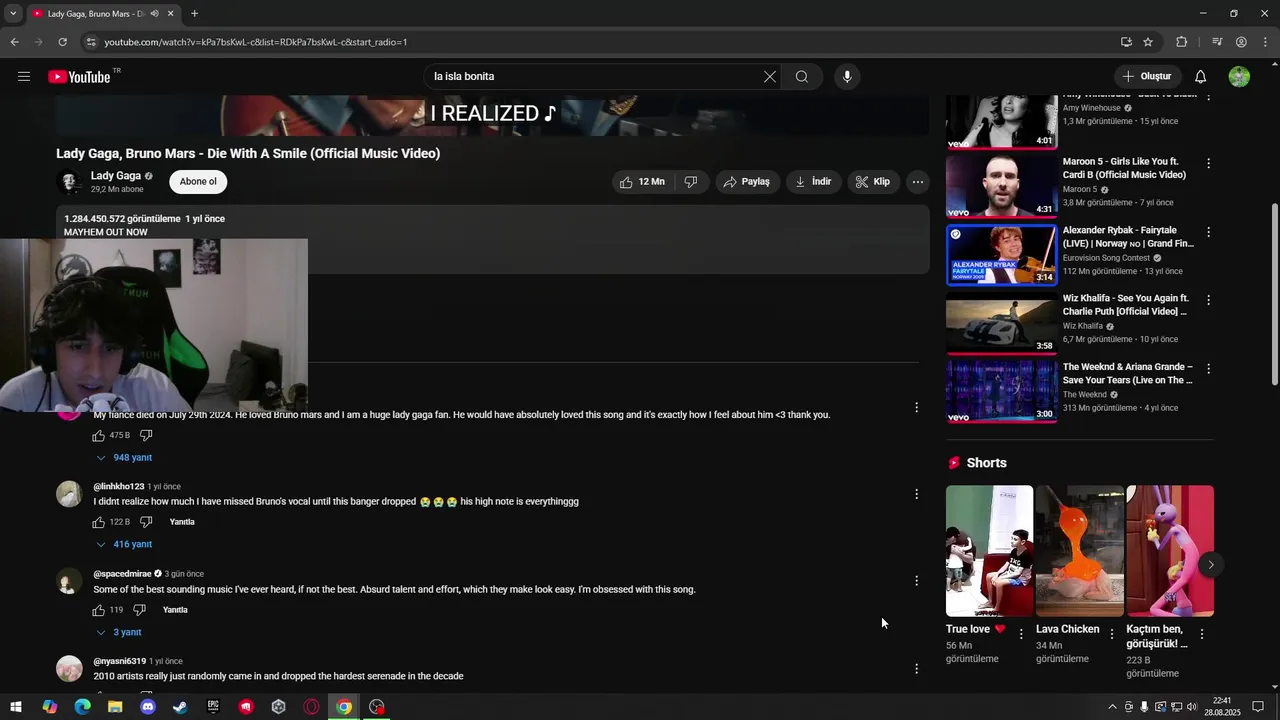Open Steam from the taskbar
This screenshot has width=1280, height=720.
coord(180,707)
